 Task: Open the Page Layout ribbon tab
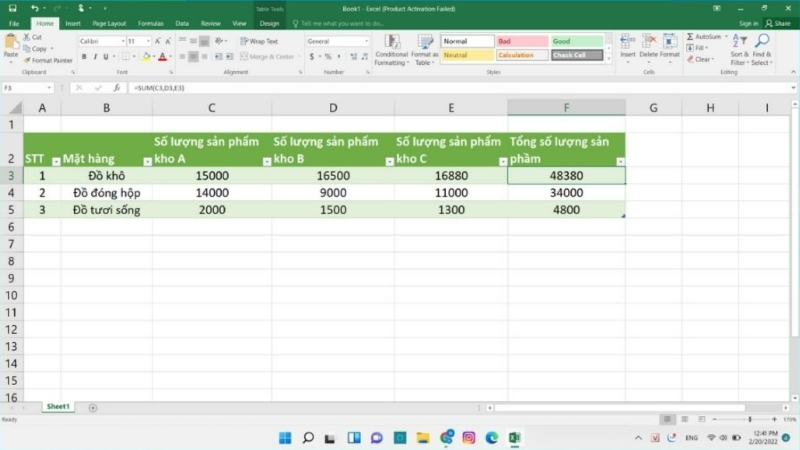tap(109, 23)
